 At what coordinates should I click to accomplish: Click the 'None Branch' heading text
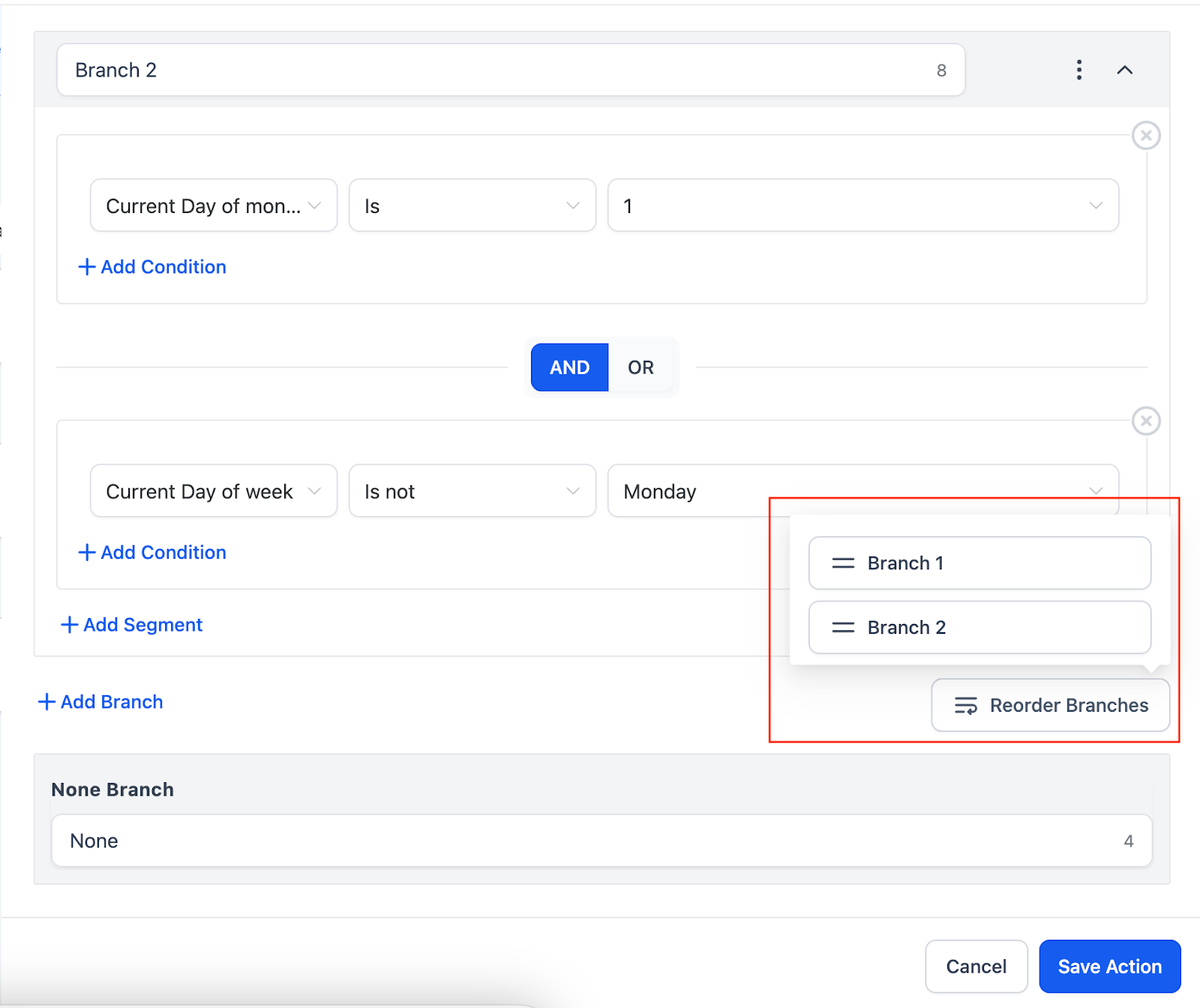coord(112,790)
